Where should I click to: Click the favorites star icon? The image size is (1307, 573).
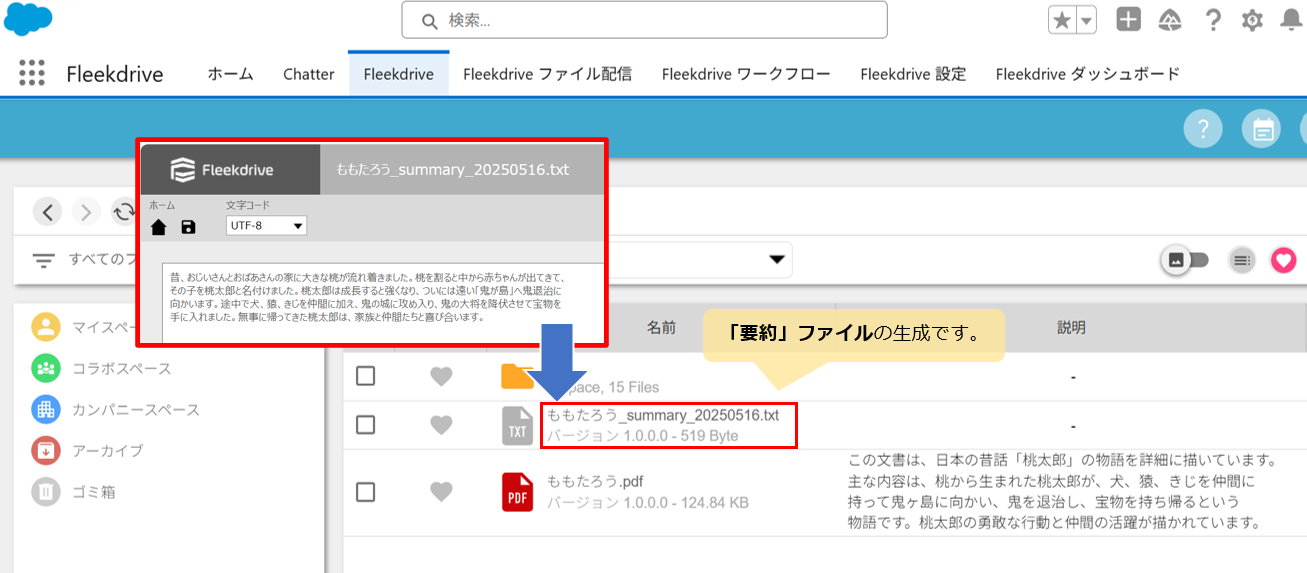pyautogui.click(x=1061, y=20)
